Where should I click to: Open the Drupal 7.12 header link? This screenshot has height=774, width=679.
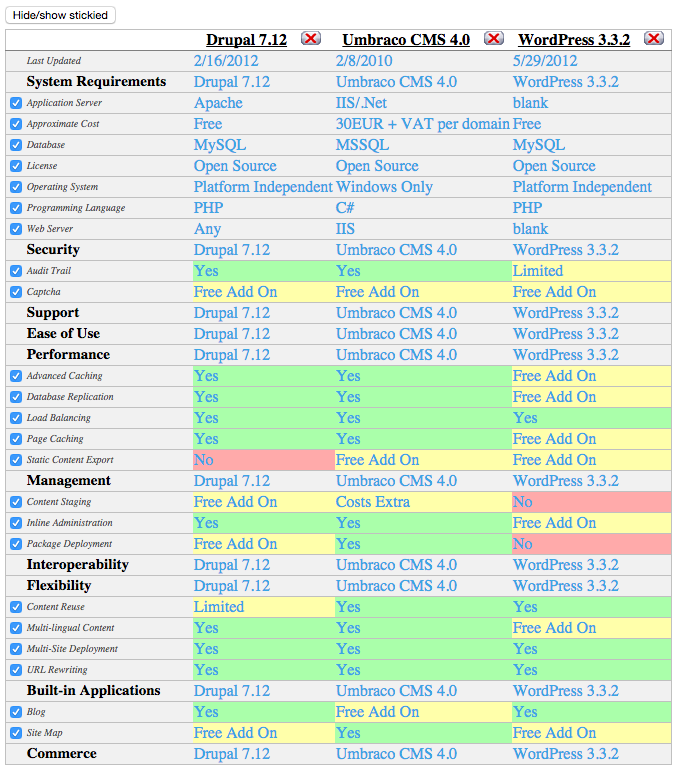coord(246,39)
